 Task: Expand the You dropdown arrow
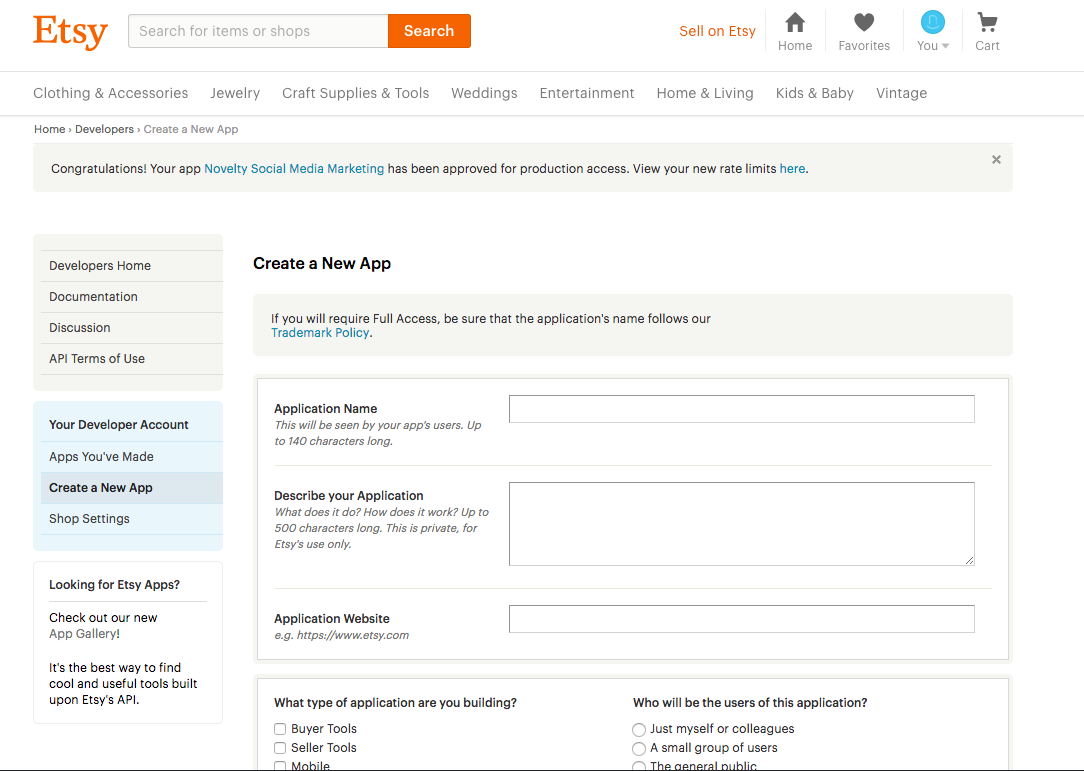(945, 46)
